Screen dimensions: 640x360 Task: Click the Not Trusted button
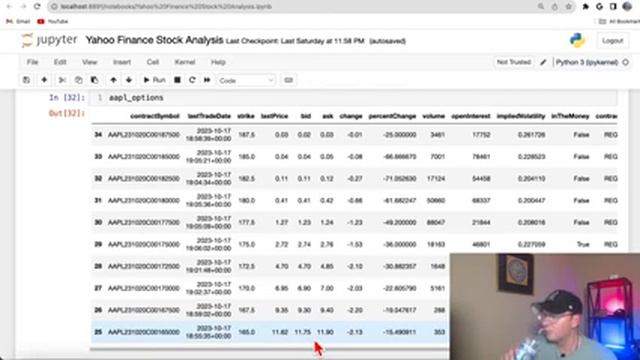coord(513,62)
